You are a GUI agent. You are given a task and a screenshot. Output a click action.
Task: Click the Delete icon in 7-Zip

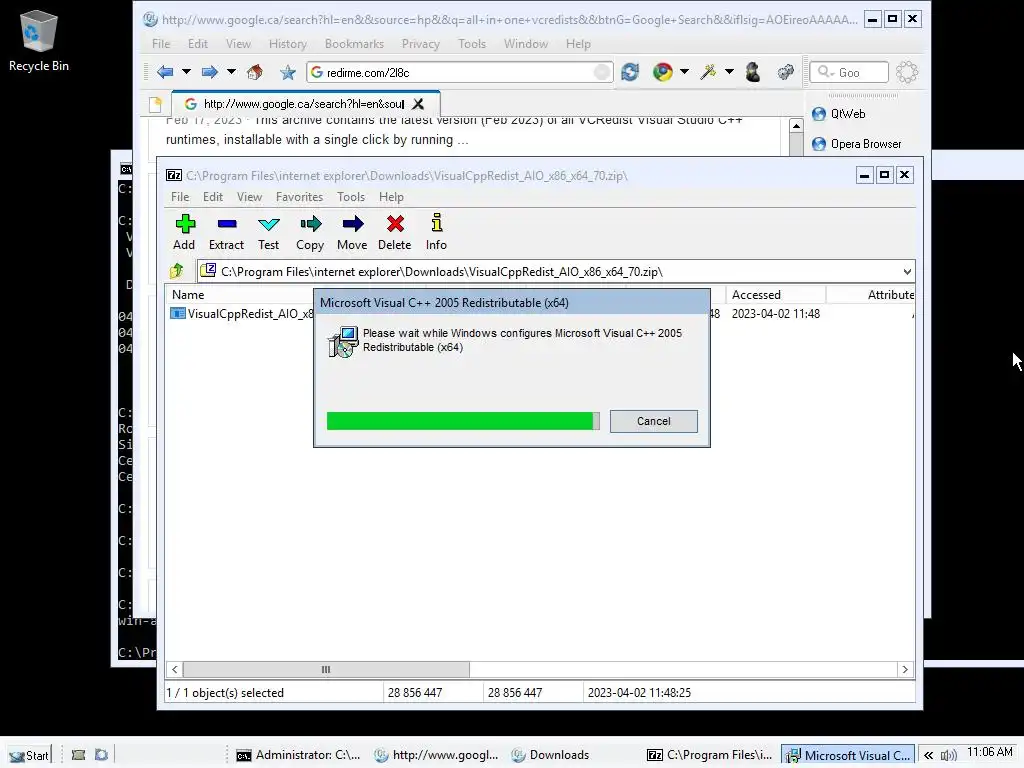(x=394, y=232)
